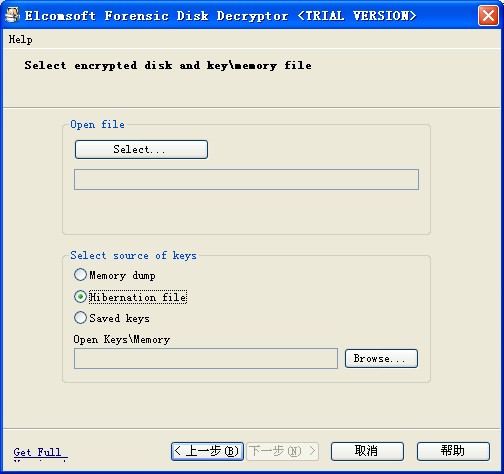Click the Elcomsoft app icon in title bar

(13, 15)
